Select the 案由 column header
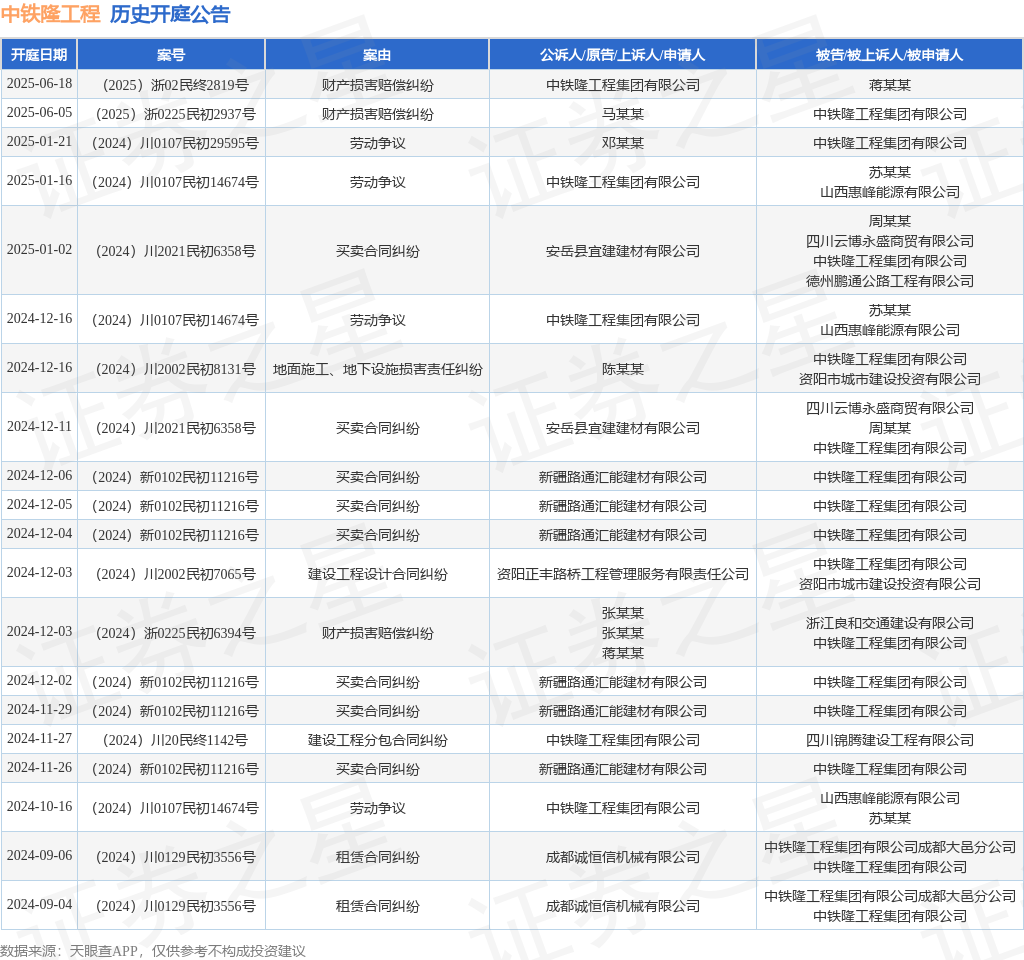Image resolution: width=1024 pixels, height=960 pixels. 377,55
